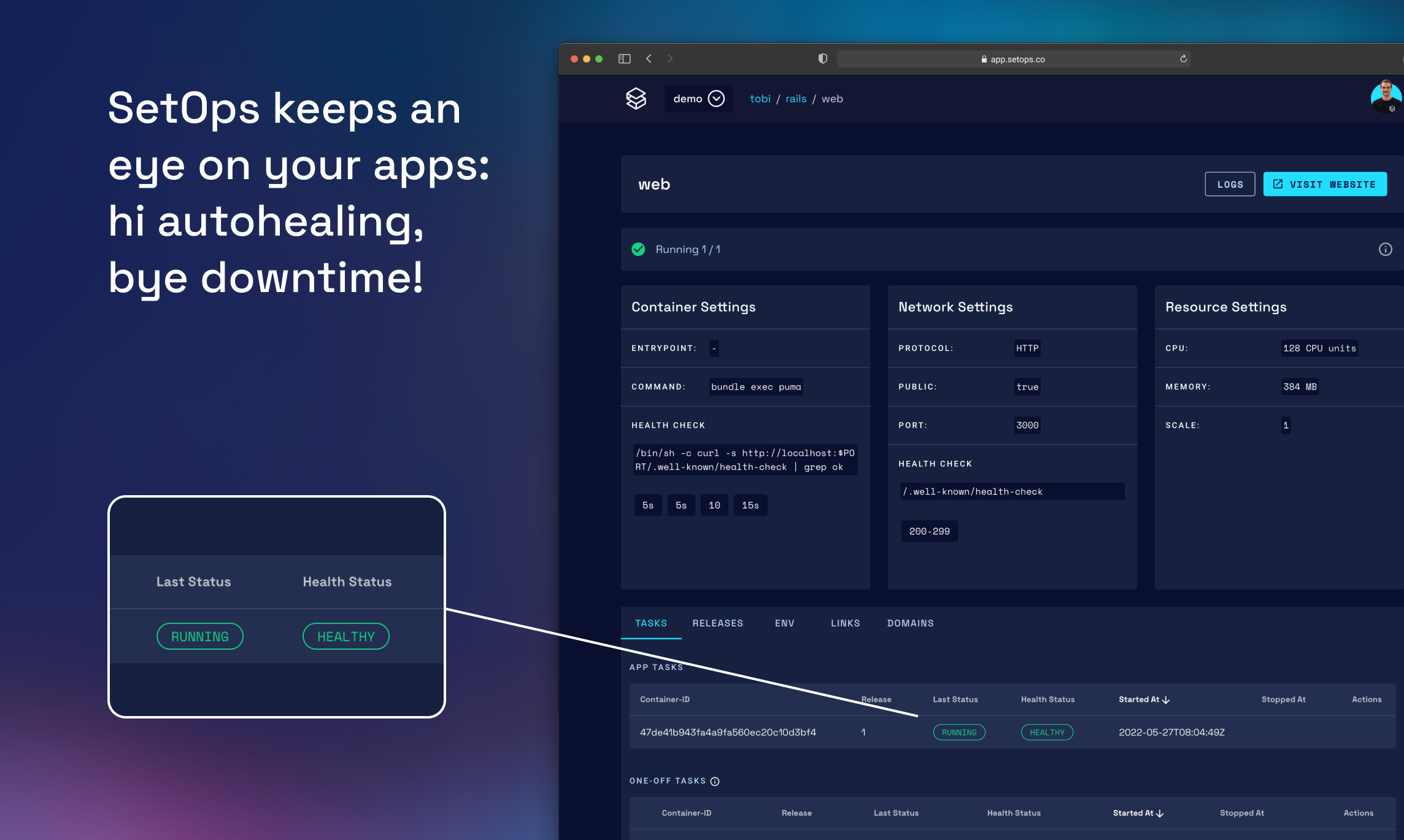Viewport: 1404px width, 840px height.
Task: Click the 384 MB memory value
Action: 1300,387
